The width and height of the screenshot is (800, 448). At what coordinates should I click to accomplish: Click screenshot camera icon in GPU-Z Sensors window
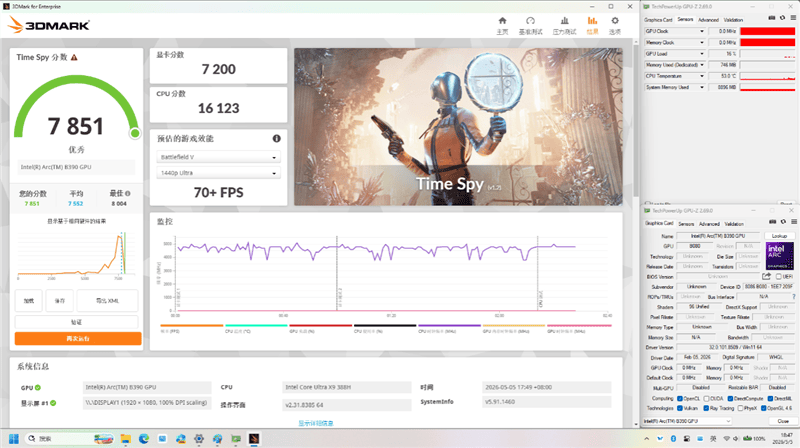pos(771,18)
